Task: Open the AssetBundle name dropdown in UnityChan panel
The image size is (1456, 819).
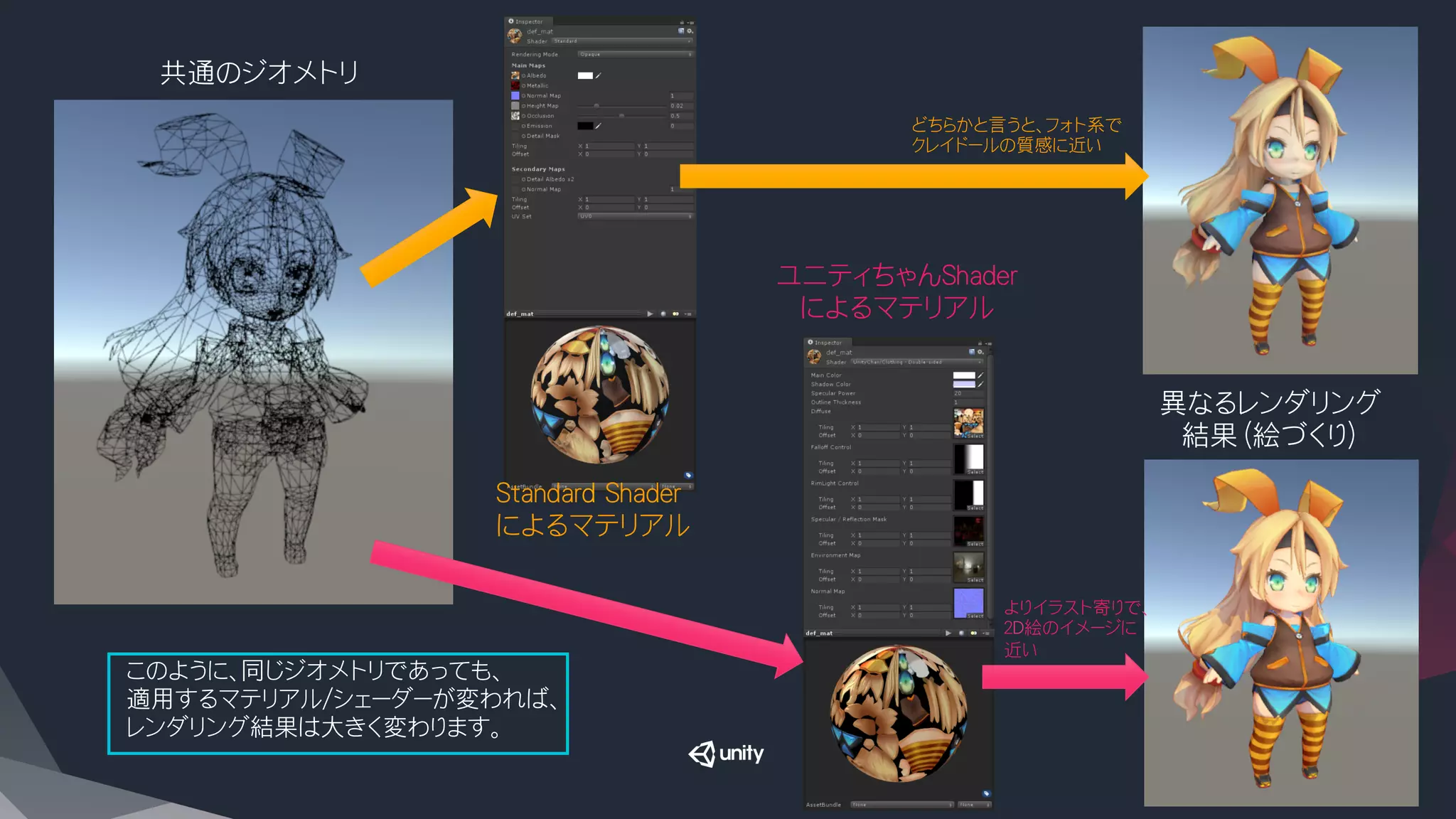Action: pos(901,805)
